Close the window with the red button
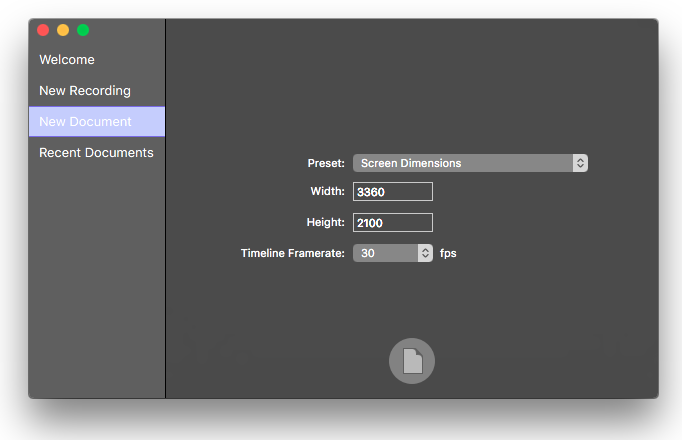 (x=43, y=30)
